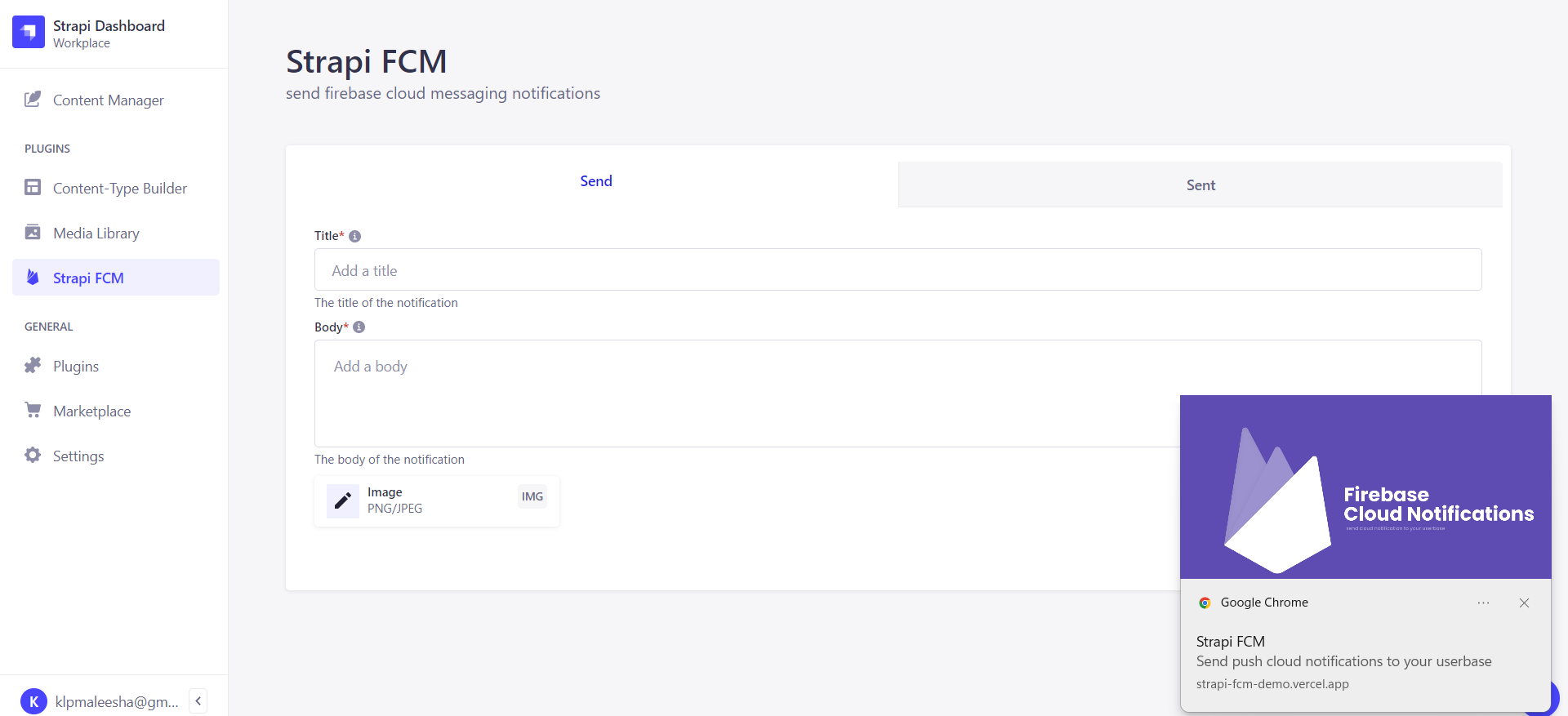This screenshot has width=1568, height=716.
Task: Click the Body info icon
Action: point(359,327)
